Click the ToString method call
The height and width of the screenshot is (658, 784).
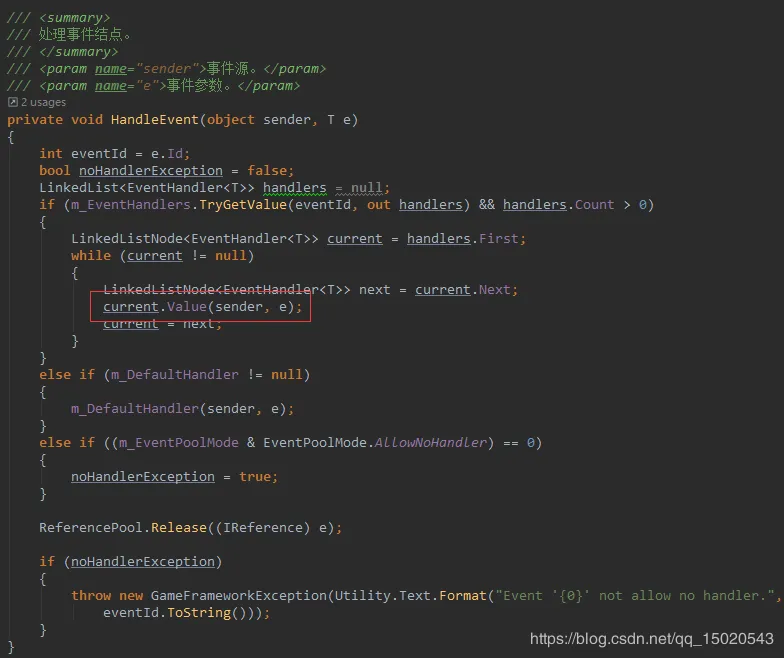click(x=199, y=612)
